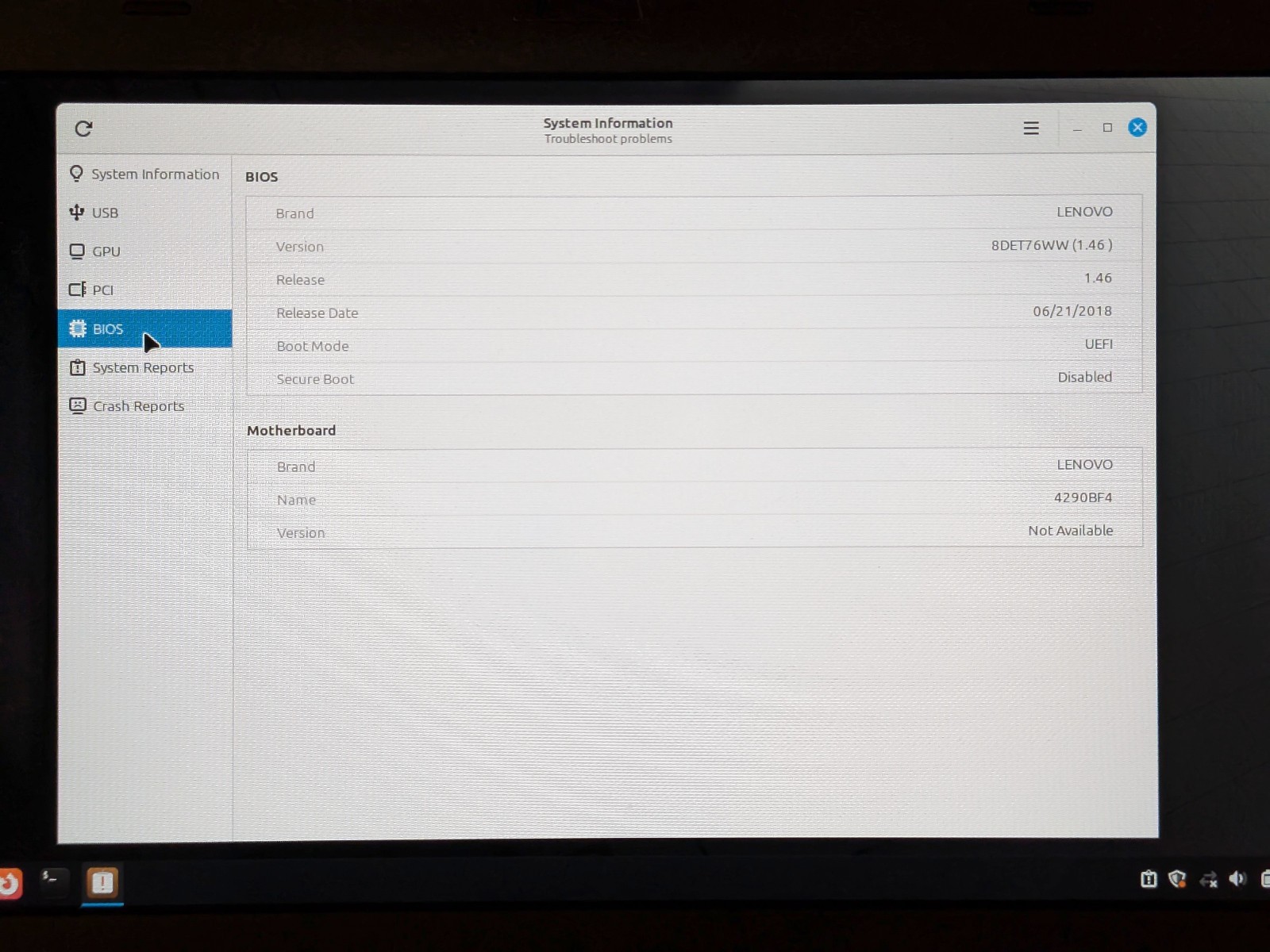
Task: Click Secure Boot Disabled value
Action: [x=1084, y=377]
